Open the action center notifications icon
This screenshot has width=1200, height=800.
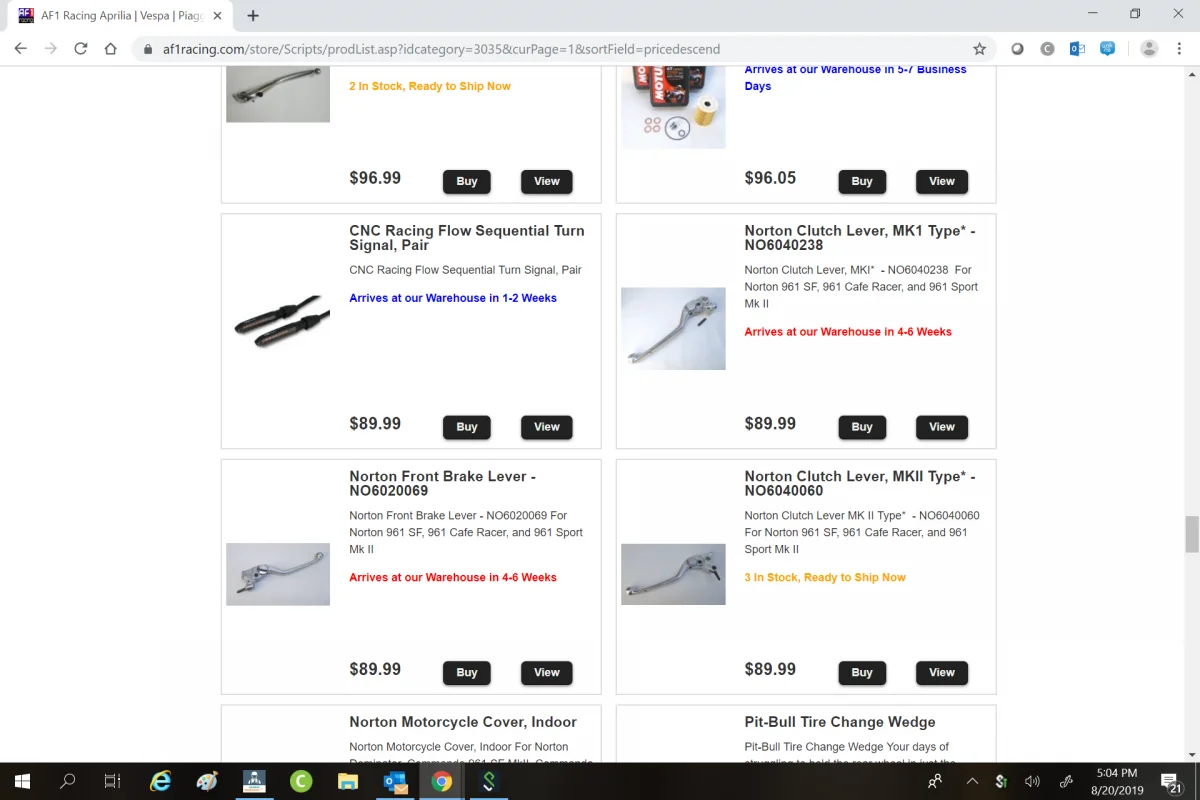coord(1171,781)
